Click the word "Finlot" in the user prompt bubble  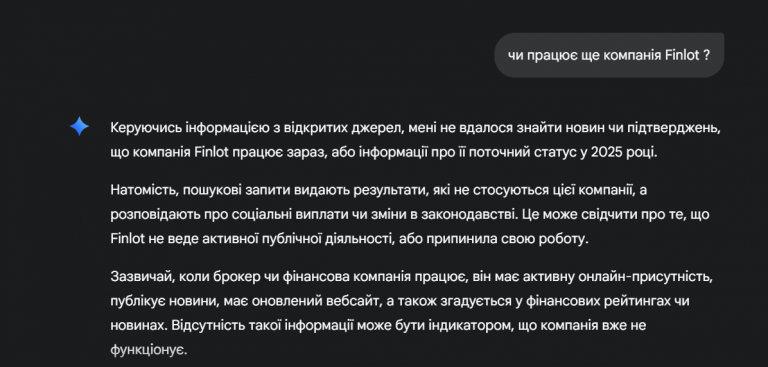point(682,55)
